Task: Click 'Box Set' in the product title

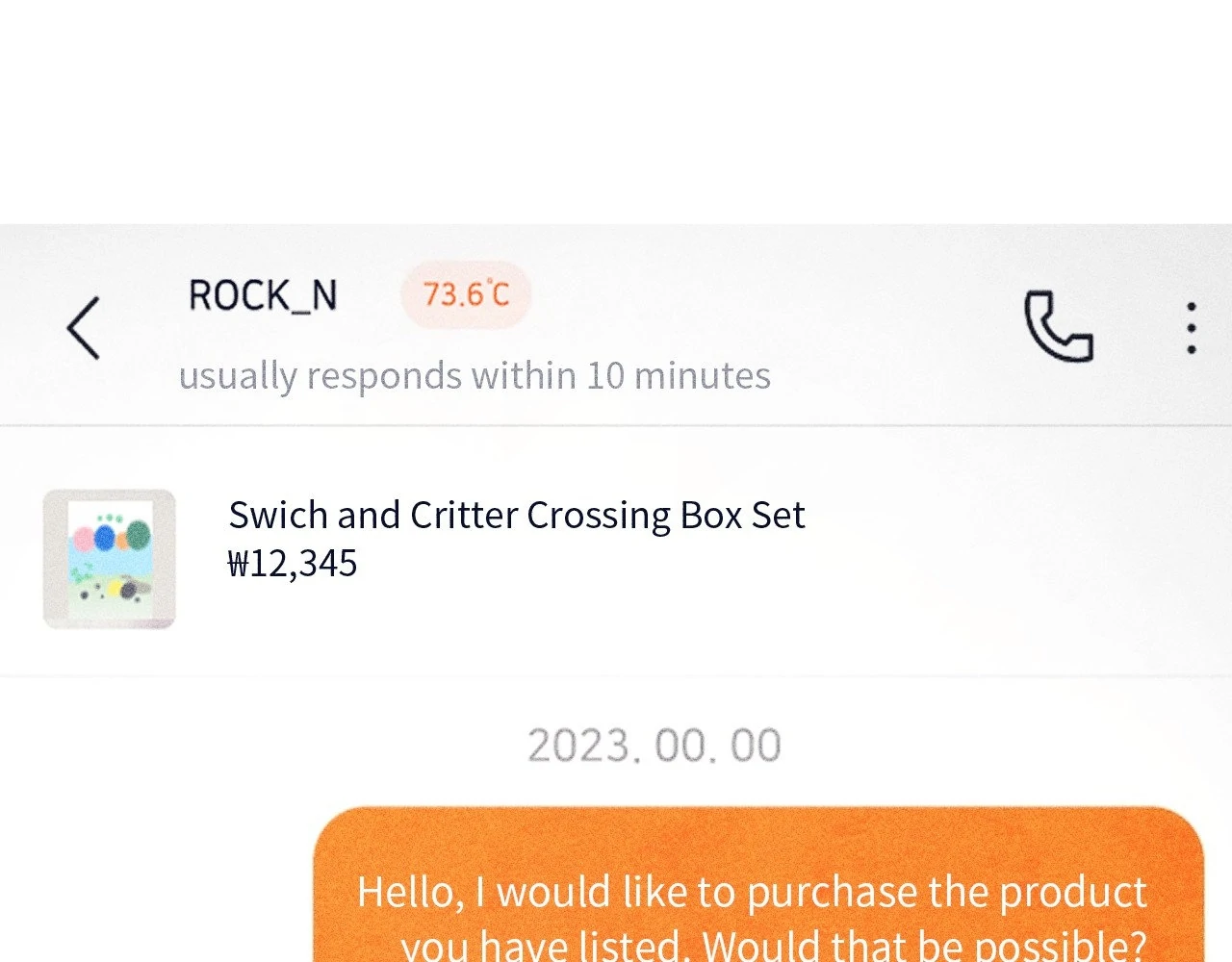Action: [742, 516]
